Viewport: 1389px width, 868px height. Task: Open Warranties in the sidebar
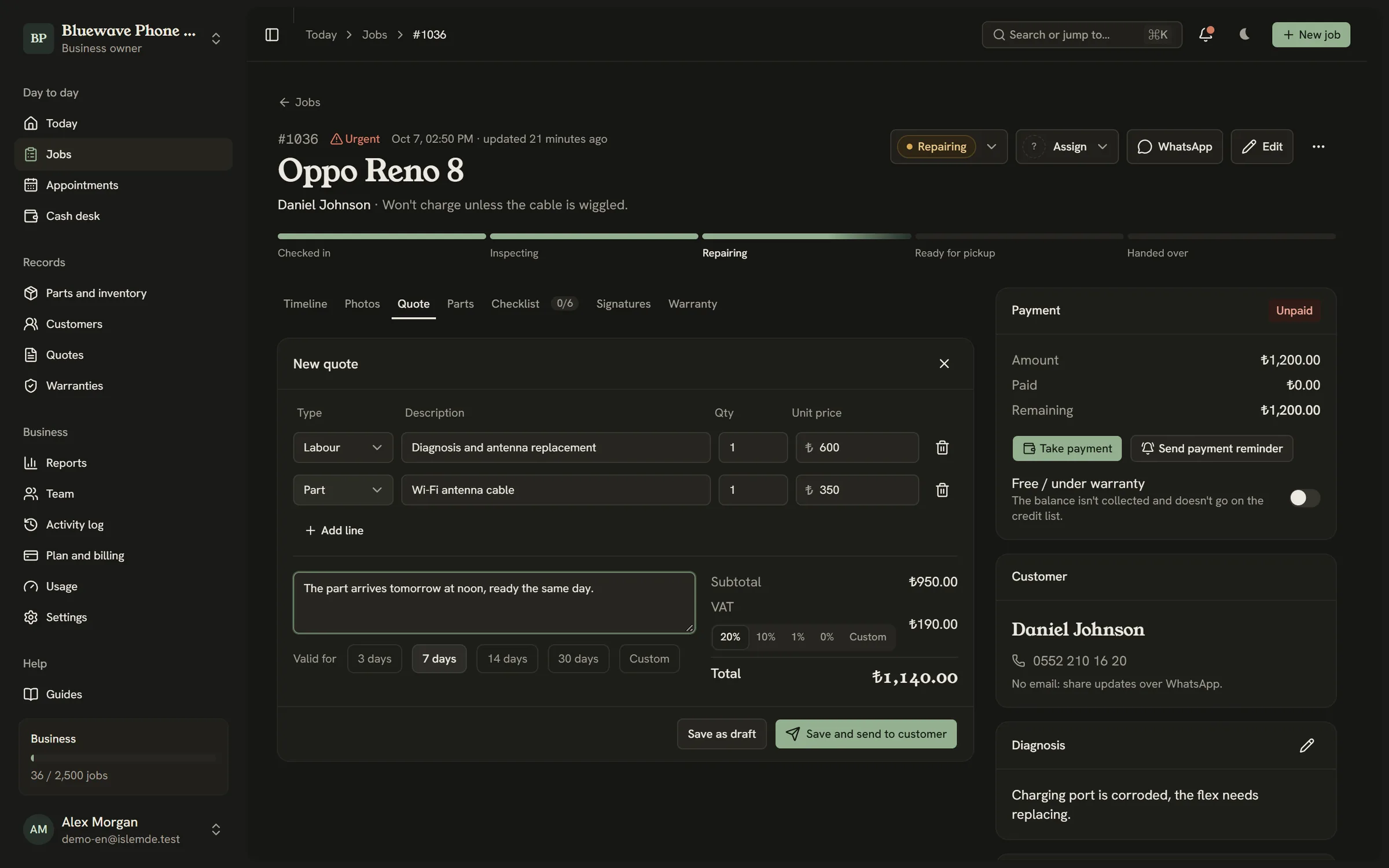point(123,385)
